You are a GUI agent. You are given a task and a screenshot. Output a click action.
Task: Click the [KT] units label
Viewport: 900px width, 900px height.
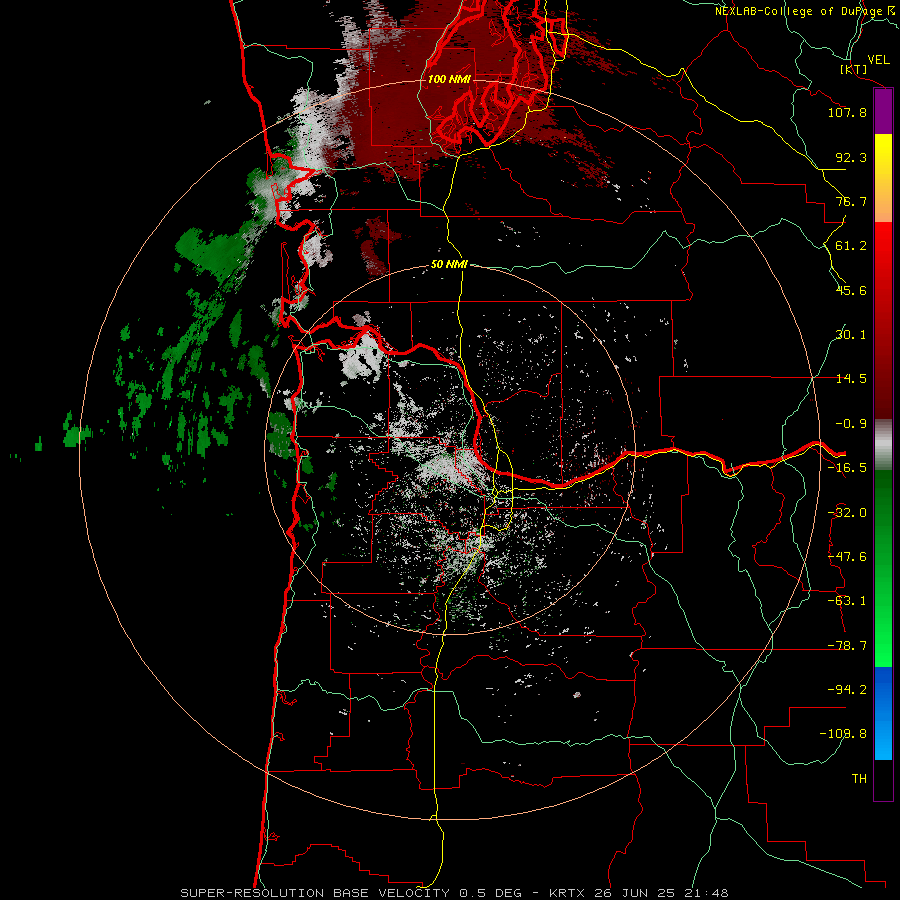(x=854, y=69)
